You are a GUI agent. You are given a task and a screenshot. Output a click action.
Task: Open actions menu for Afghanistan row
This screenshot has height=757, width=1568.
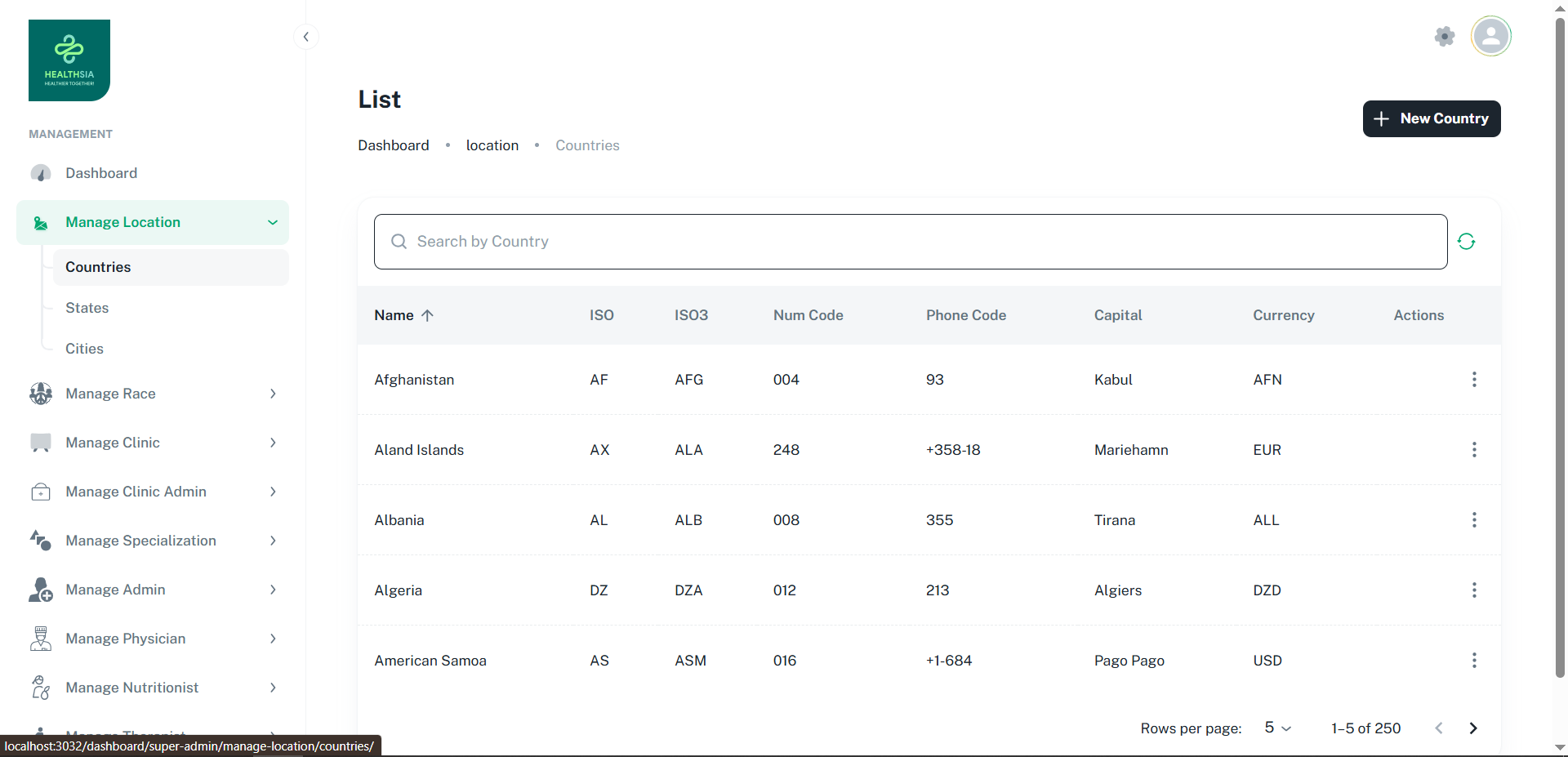pyautogui.click(x=1473, y=380)
